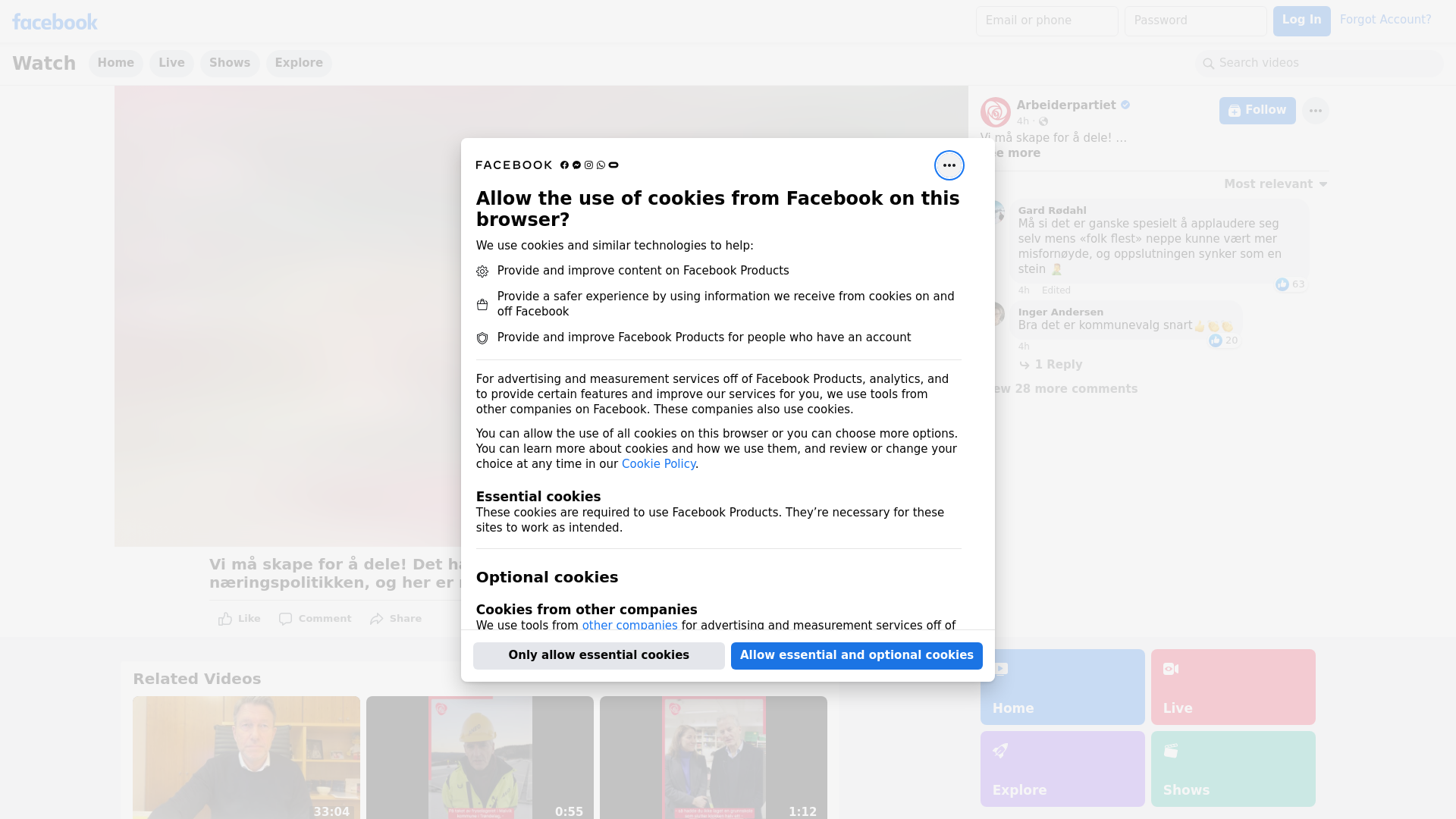Open the Shows tab in the Watch bar
1456x819 pixels.
coord(230,63)
